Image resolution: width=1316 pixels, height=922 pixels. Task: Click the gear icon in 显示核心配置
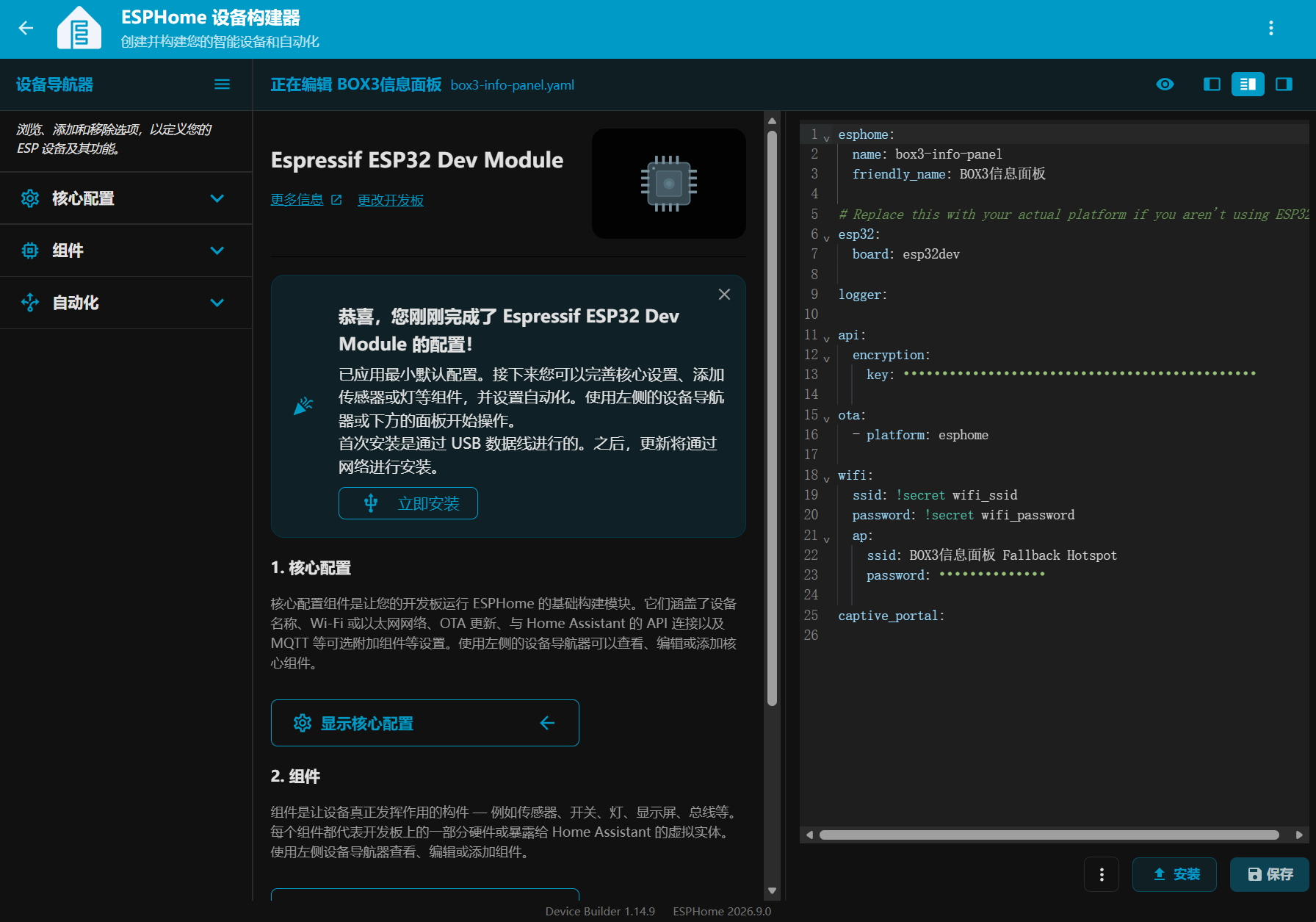coord(303,723)
